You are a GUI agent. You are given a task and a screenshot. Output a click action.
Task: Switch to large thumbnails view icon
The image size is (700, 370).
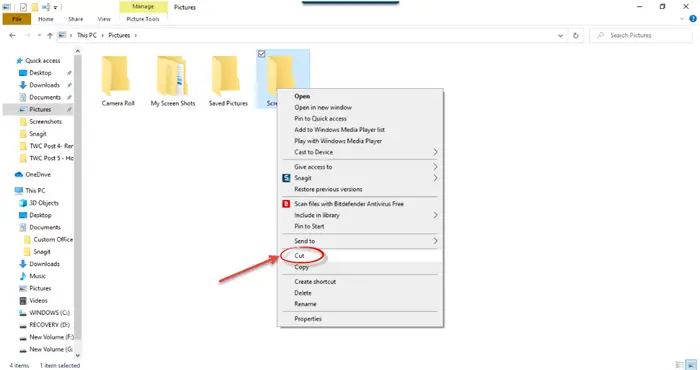tap(692, 365)
